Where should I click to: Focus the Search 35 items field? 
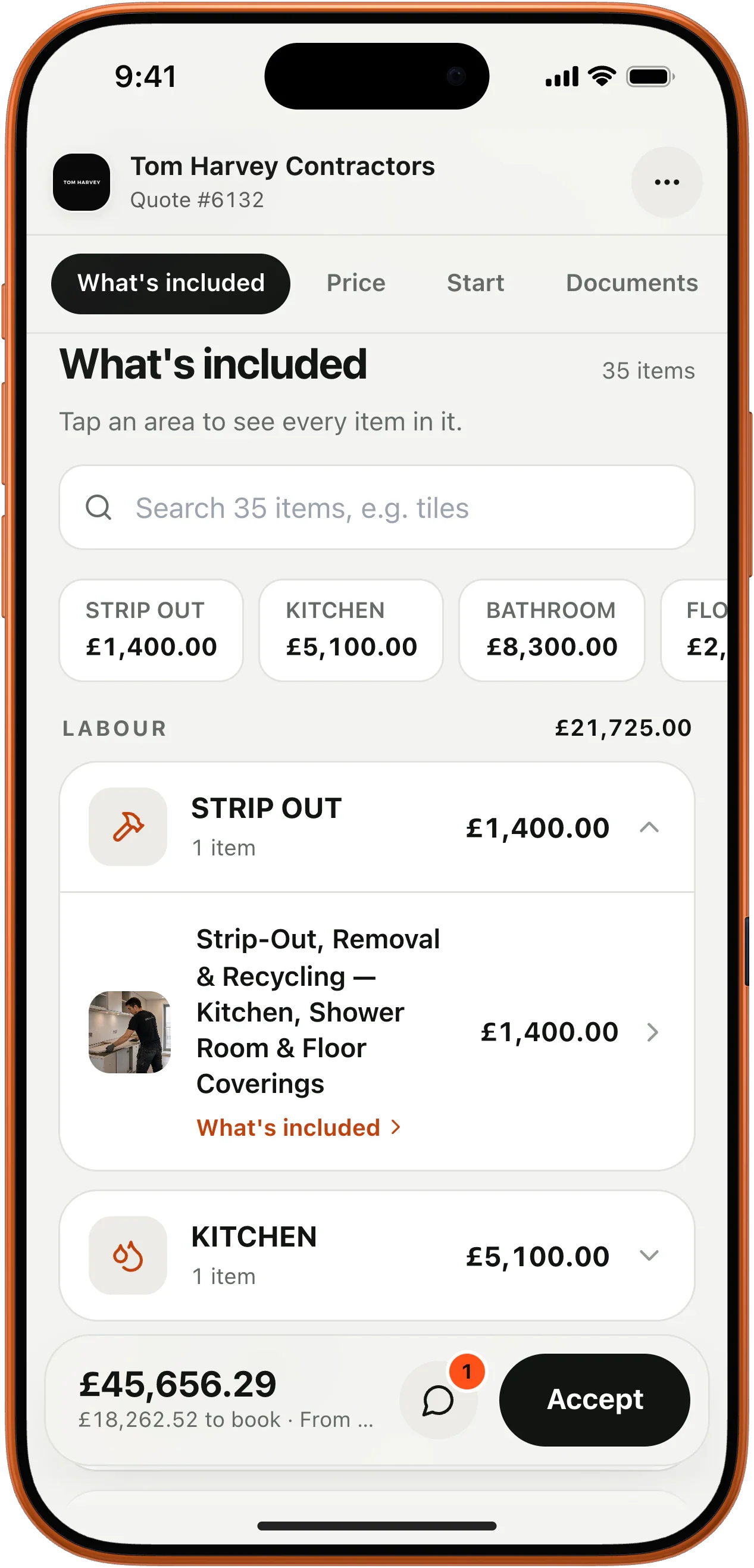click(377, 507)
